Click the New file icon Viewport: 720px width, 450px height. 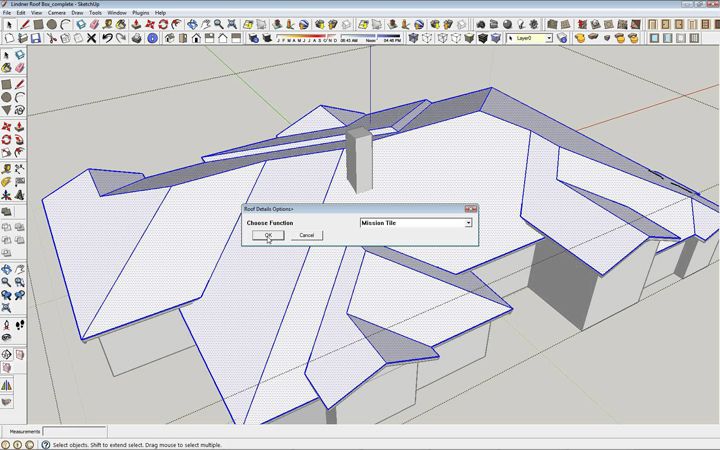pyautogui.click(x=9, y=38)
